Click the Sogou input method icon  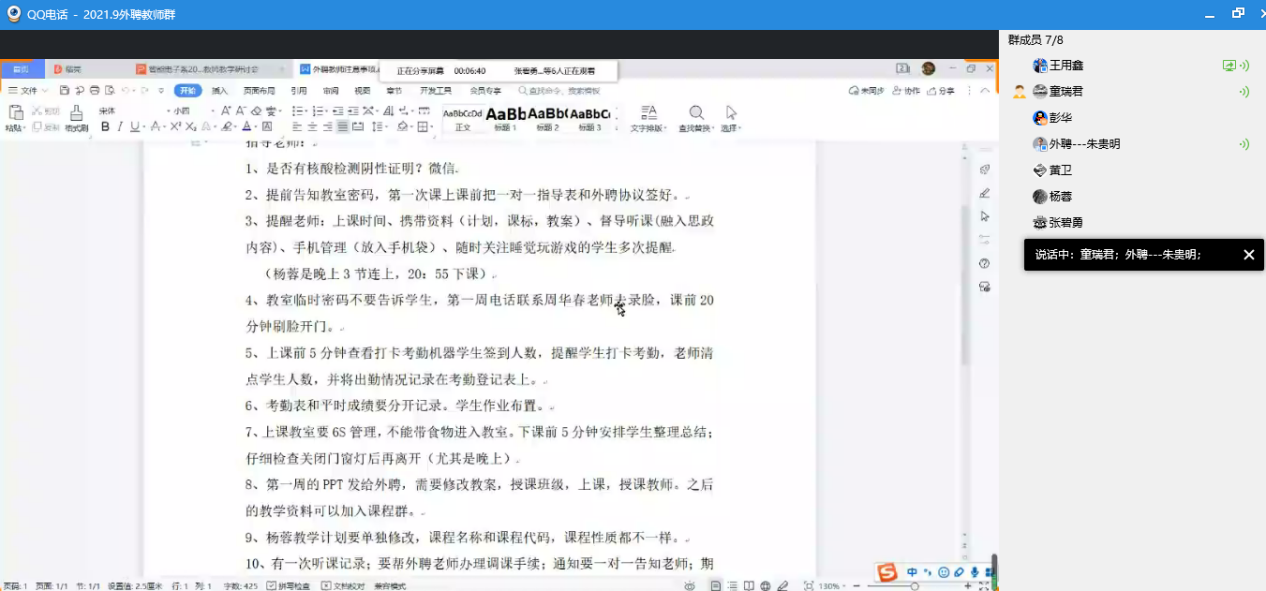pos(887,572)
